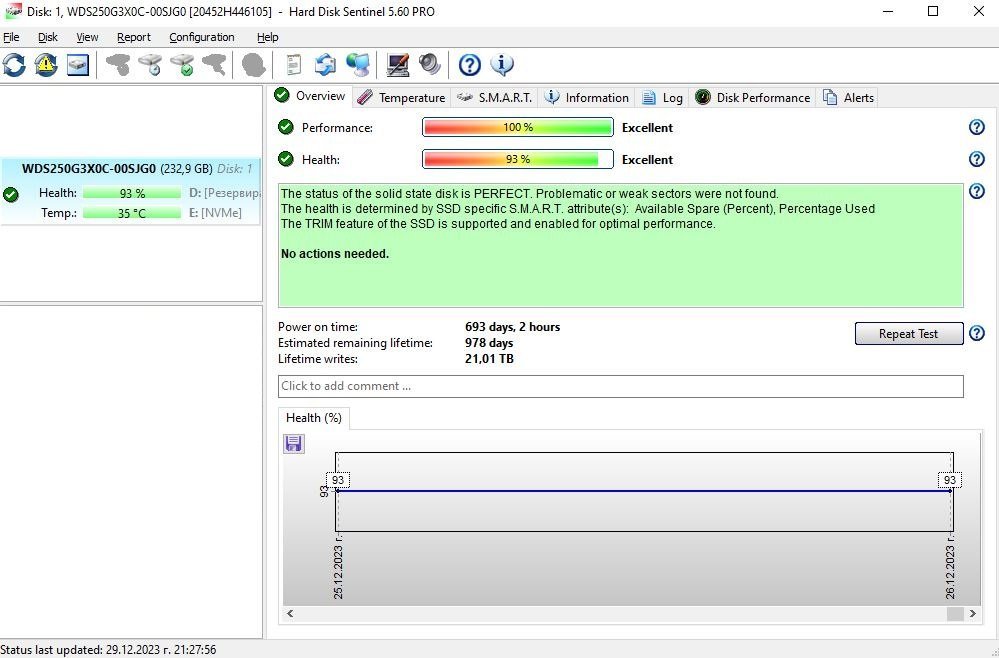This screenshot has height=658, width=999.
Task: Click the refresh disk status toolbar icon
Action: coord(15,65)
